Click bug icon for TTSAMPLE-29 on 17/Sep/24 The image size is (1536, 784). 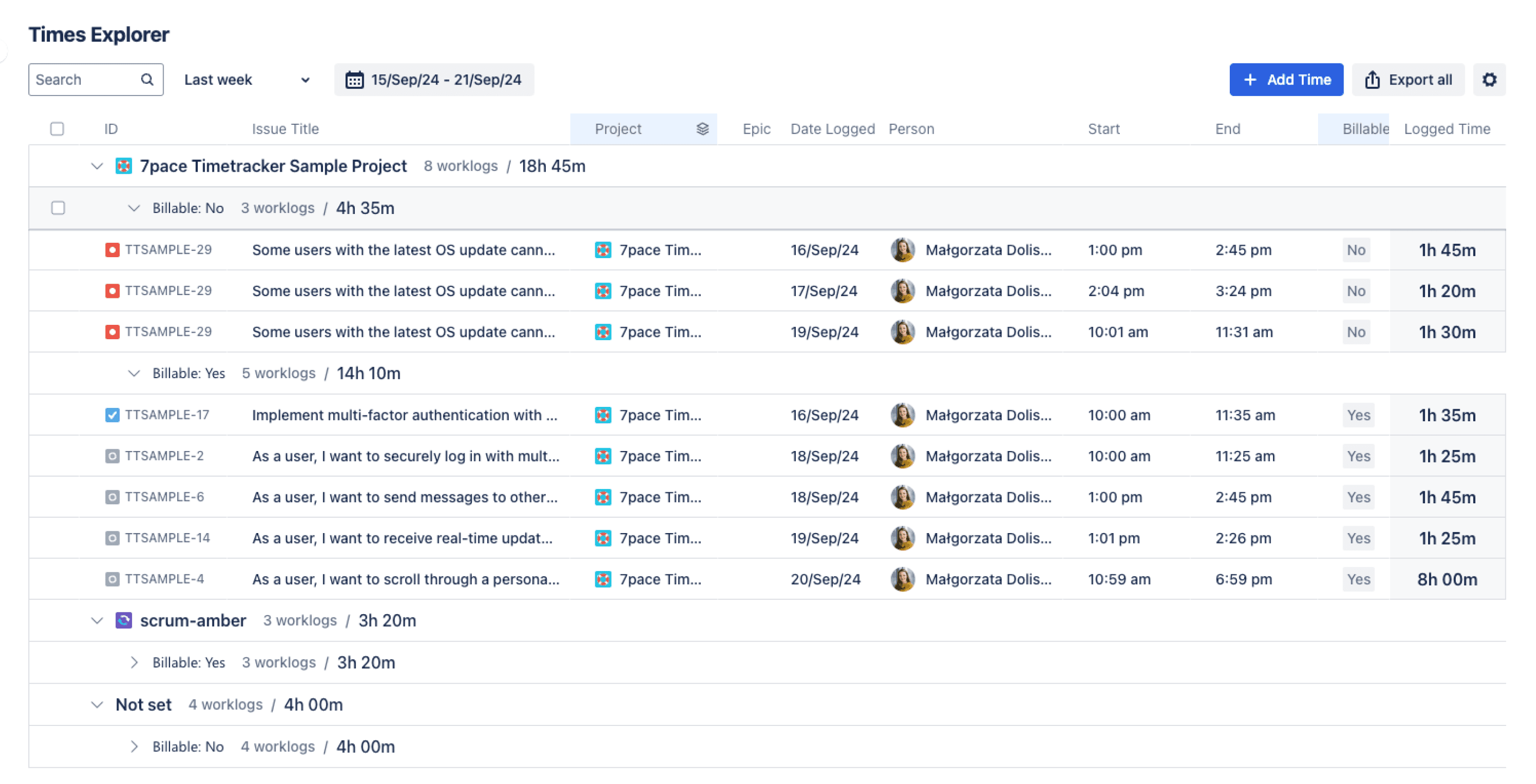112,291
